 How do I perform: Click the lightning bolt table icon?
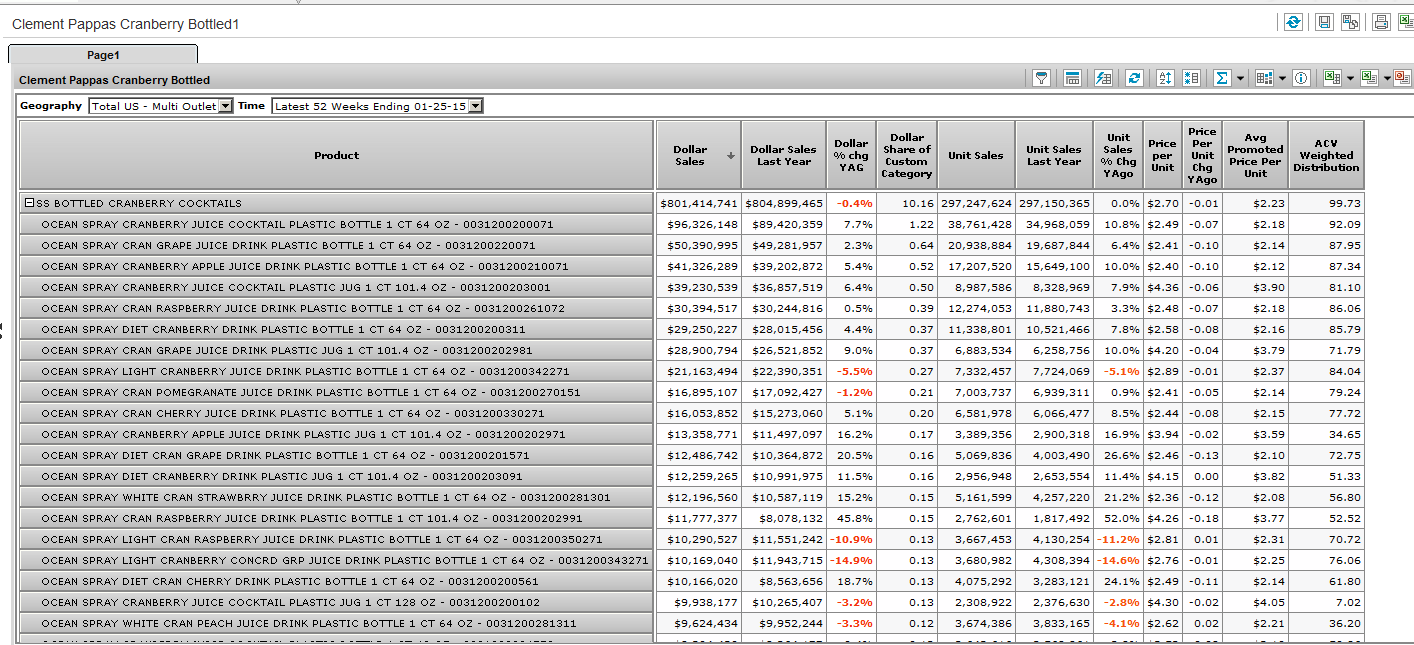tap(1103, 78)
